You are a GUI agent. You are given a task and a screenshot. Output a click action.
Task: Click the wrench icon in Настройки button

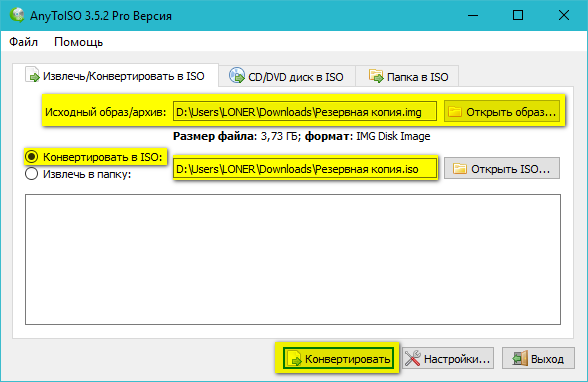pos(413,358)
